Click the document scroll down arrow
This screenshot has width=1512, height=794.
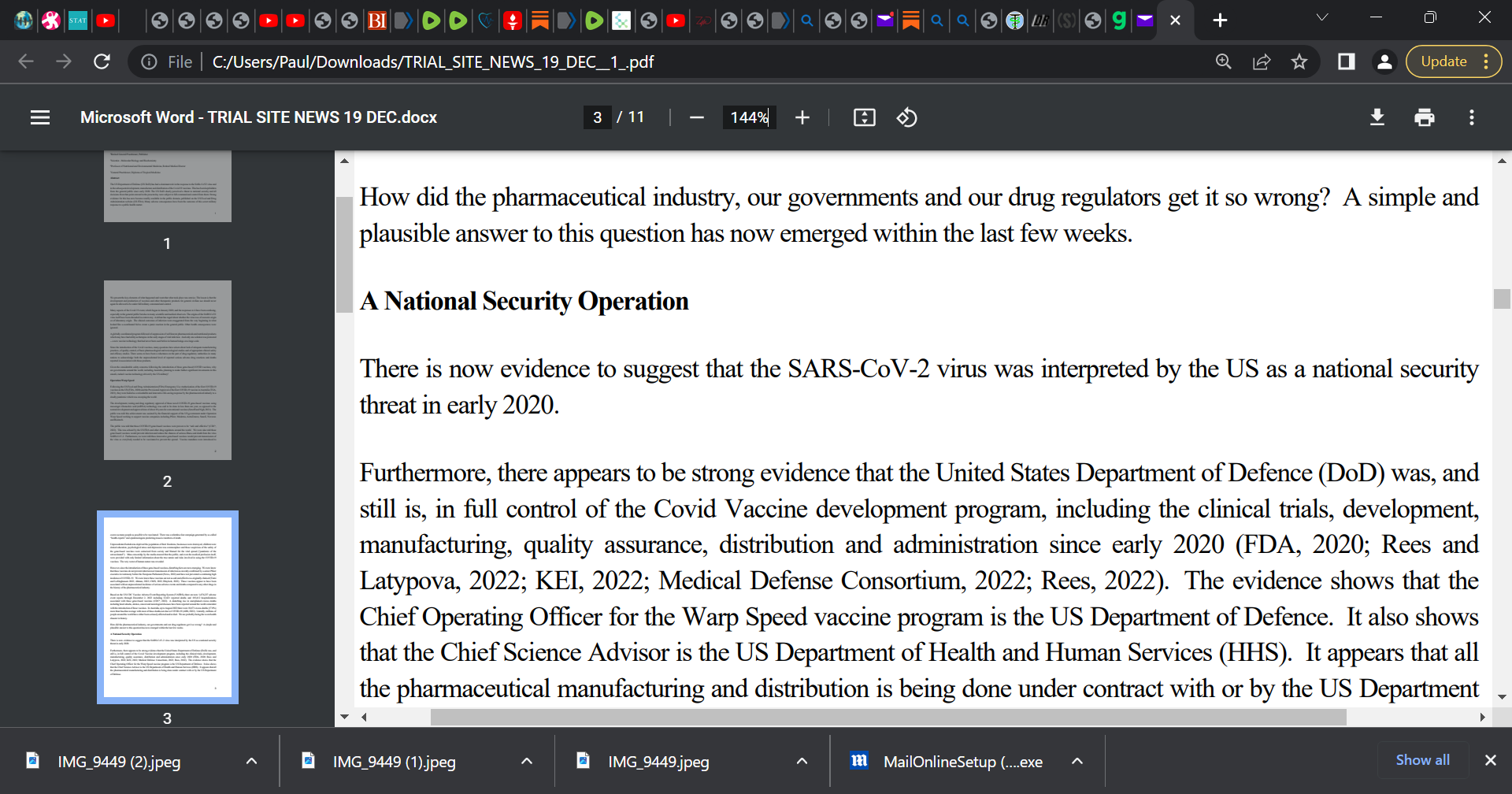tap(1502, 697)
